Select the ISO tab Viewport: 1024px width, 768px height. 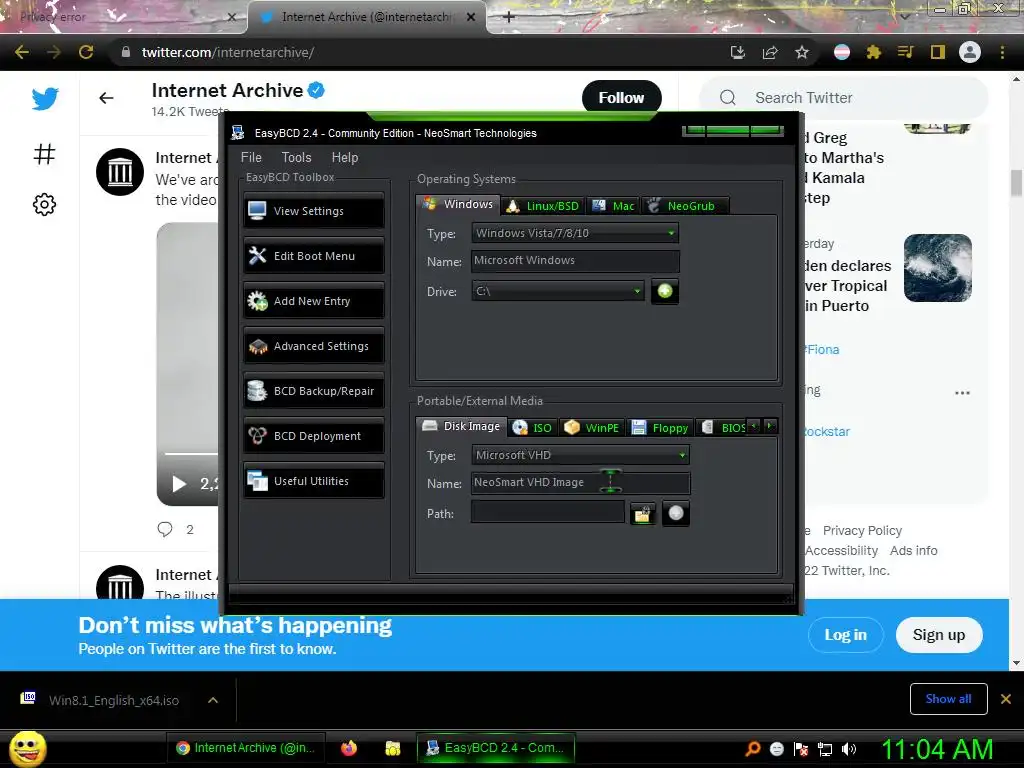pos(533,428)
